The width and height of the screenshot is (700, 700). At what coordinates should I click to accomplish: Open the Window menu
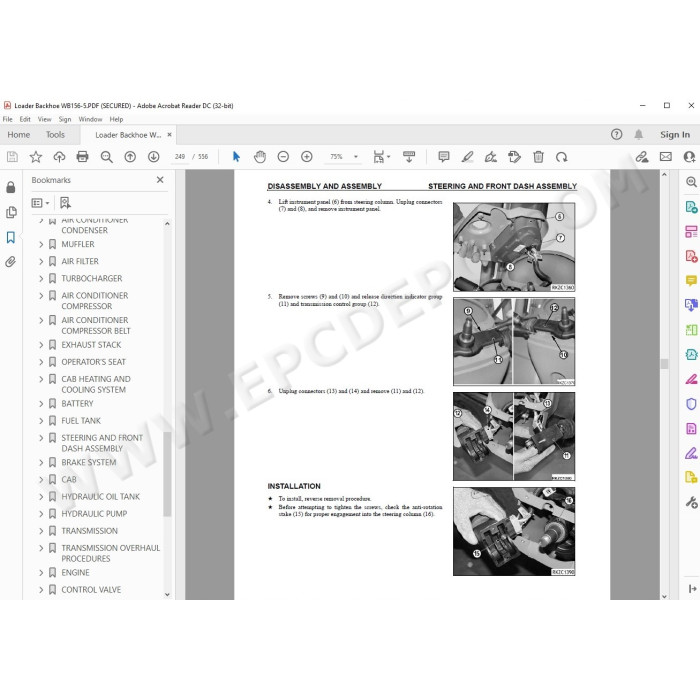coord(90,119)
